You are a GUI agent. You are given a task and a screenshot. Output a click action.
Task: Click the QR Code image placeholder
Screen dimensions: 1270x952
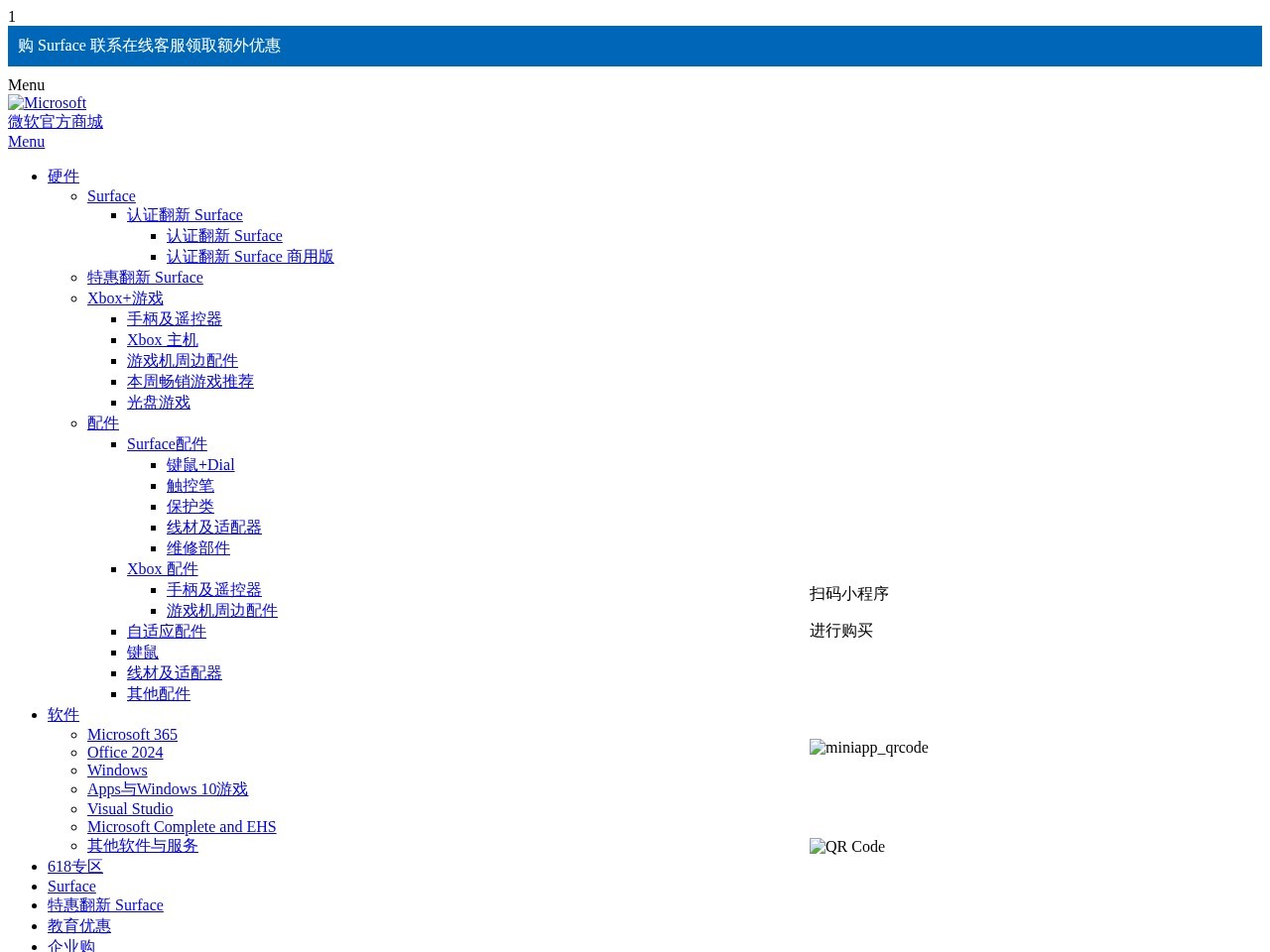[846, 847]
